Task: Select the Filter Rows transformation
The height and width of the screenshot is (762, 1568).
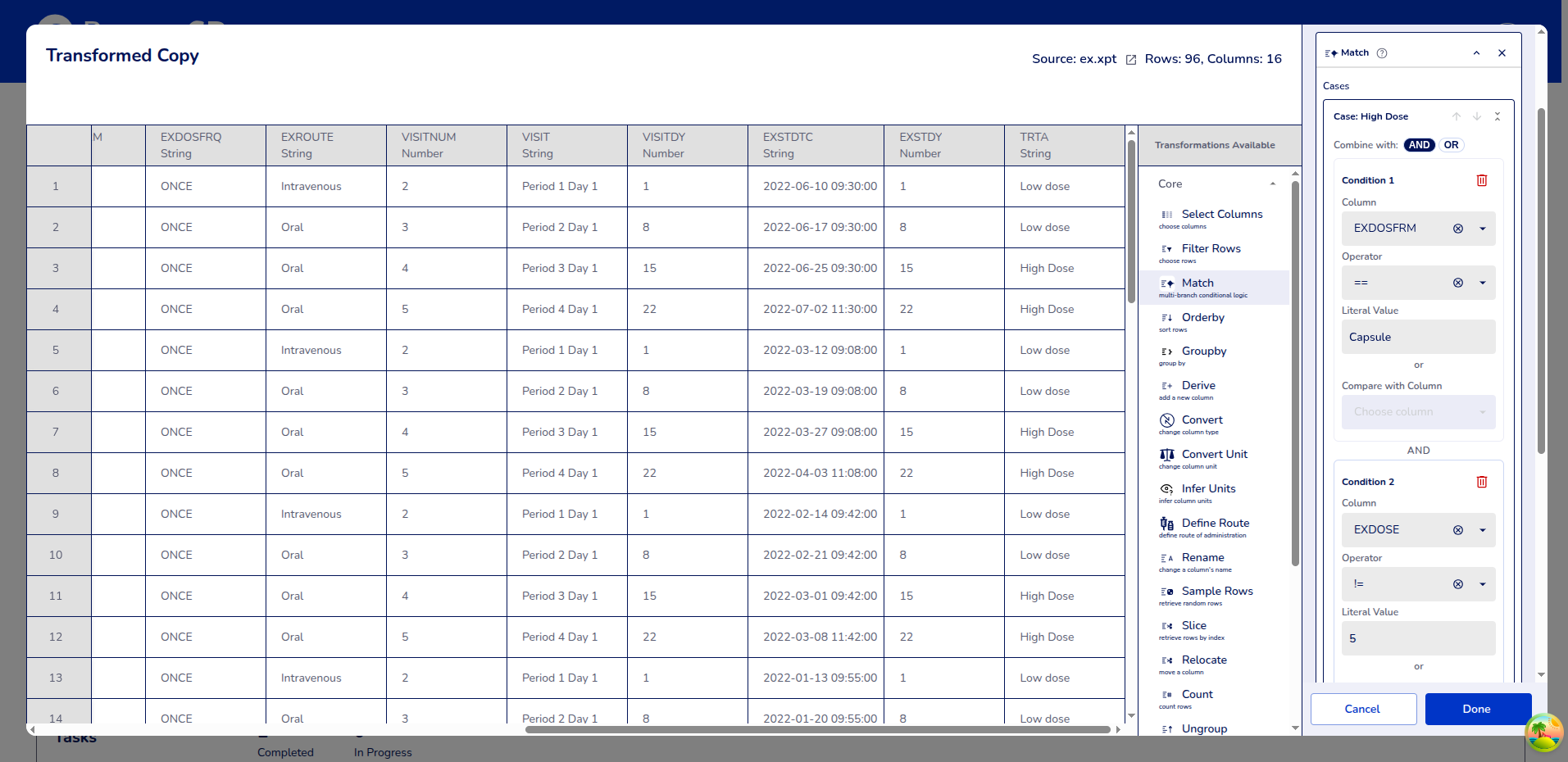Action: point(1211,249)
